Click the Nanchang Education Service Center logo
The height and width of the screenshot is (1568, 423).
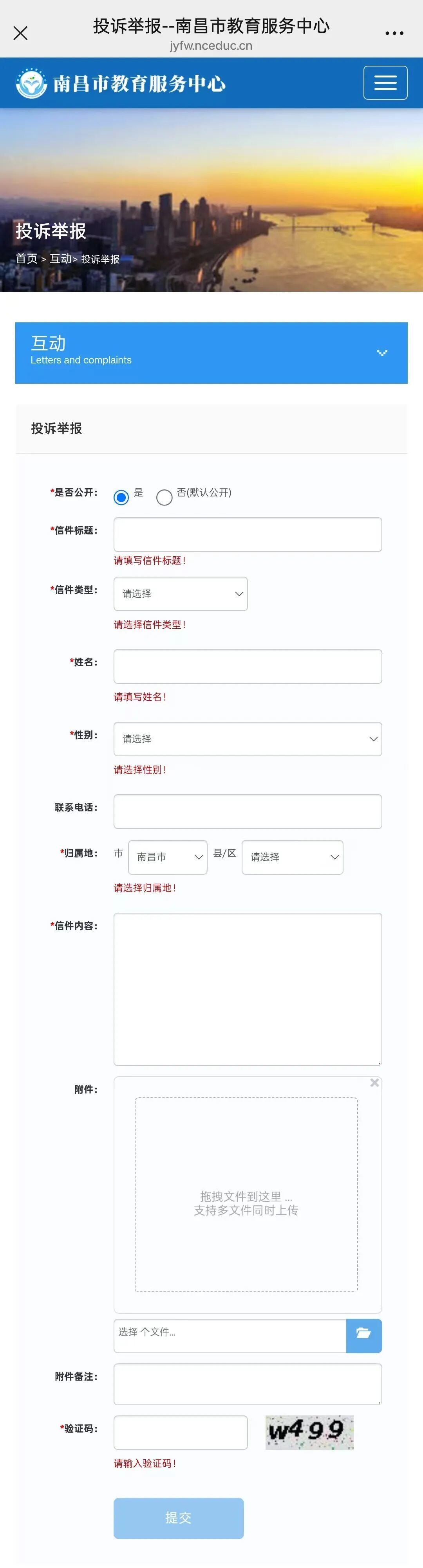[x=121, y=83]
